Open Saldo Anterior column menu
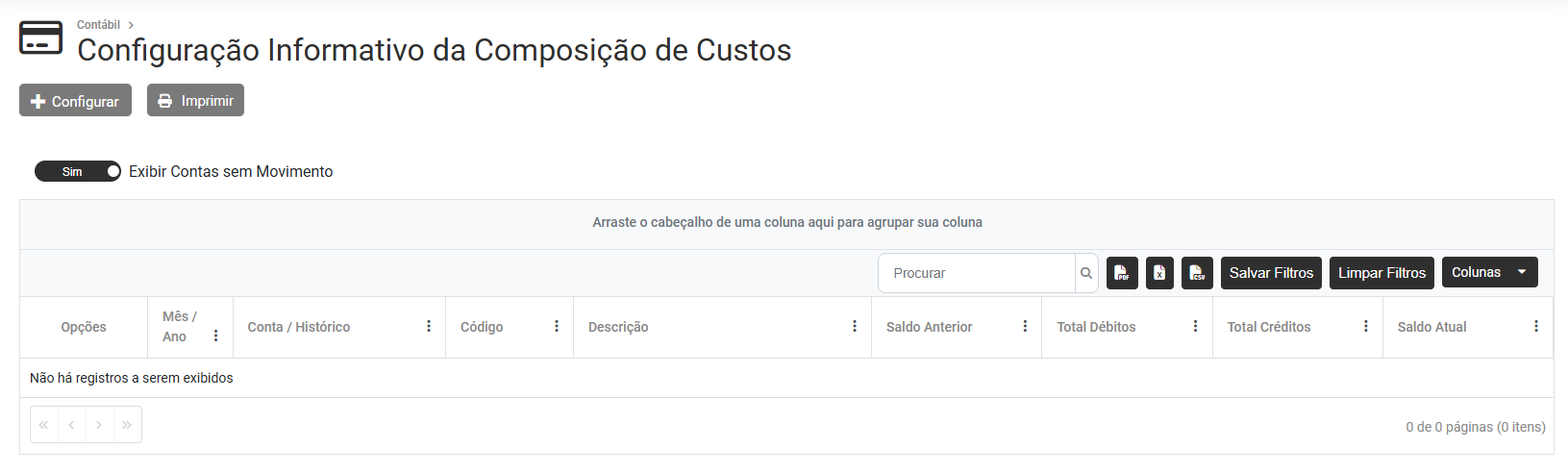Viewport: 1568px width, 473px height. pos(1025,327)
